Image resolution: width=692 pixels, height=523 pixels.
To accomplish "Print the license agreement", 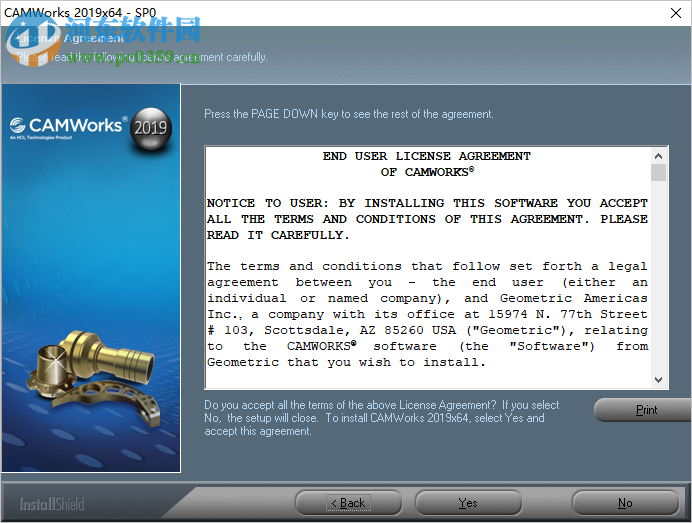I will point(643,410).
